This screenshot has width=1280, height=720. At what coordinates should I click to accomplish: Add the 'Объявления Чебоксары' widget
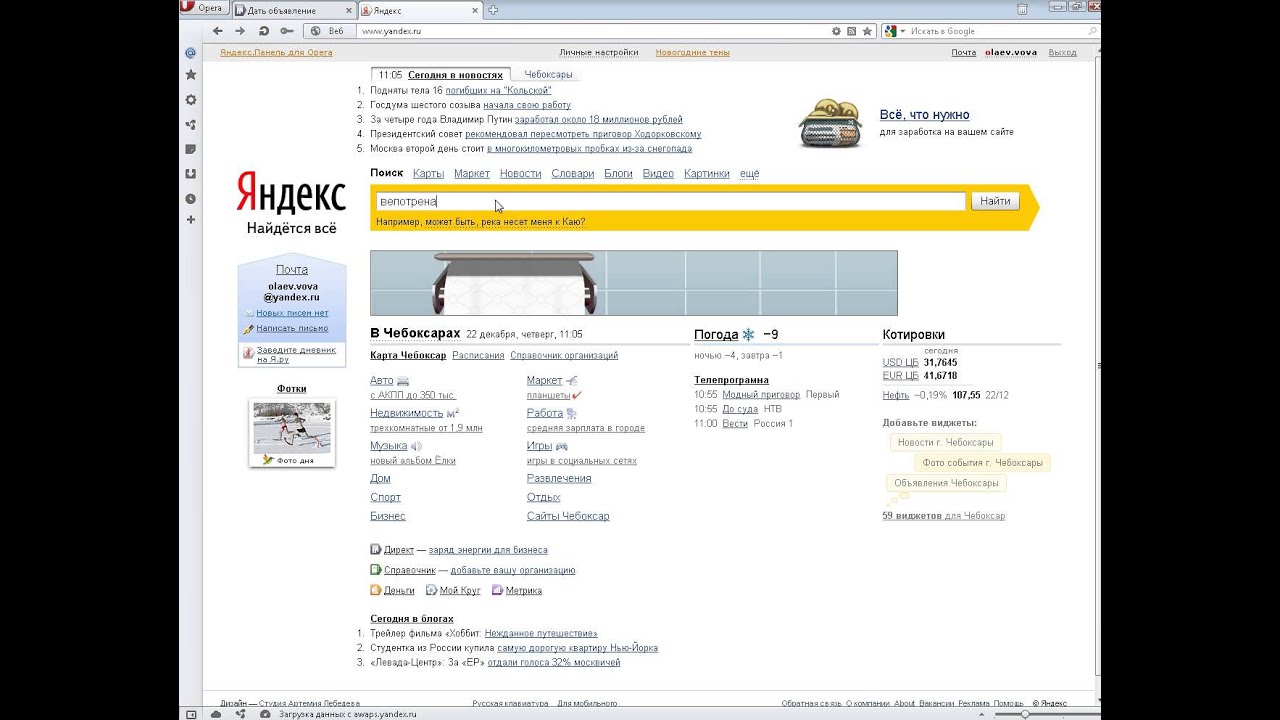click(946, 483)
